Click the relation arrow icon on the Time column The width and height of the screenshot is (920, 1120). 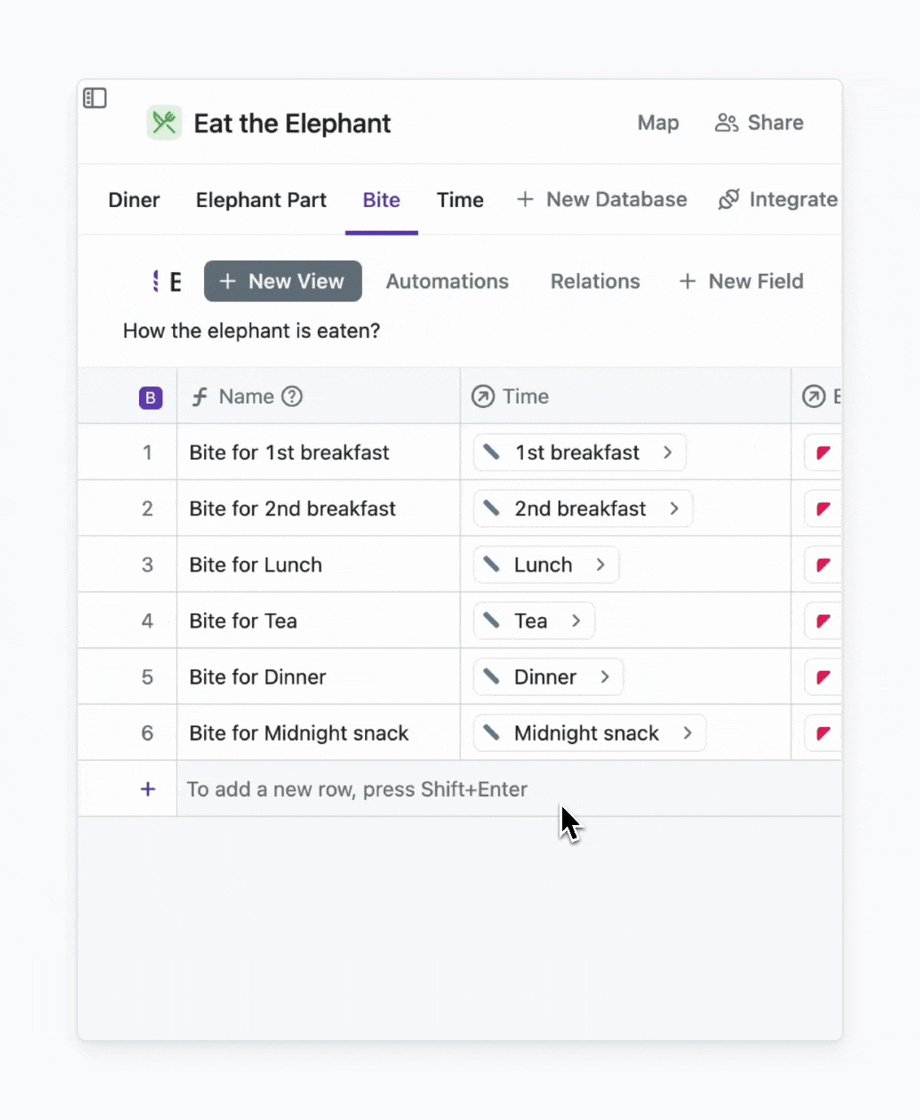[482, 396]
